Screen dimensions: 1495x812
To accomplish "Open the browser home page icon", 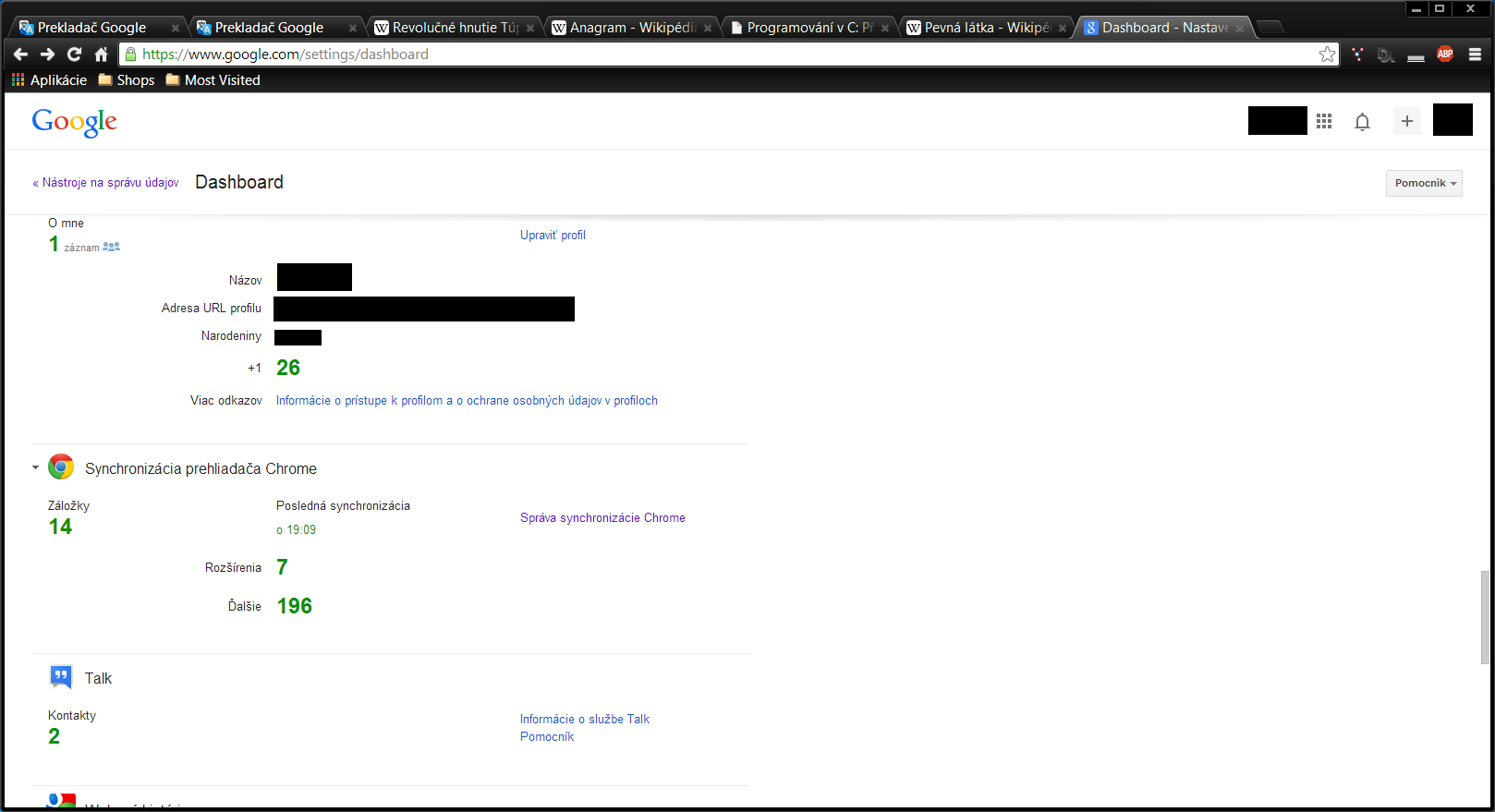I will coord(102,55).
